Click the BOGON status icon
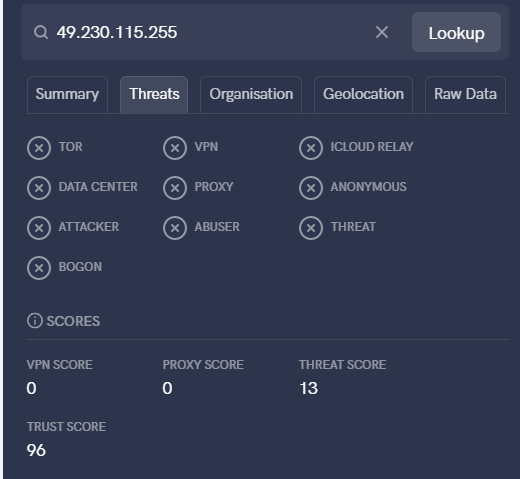 [39, 268]
